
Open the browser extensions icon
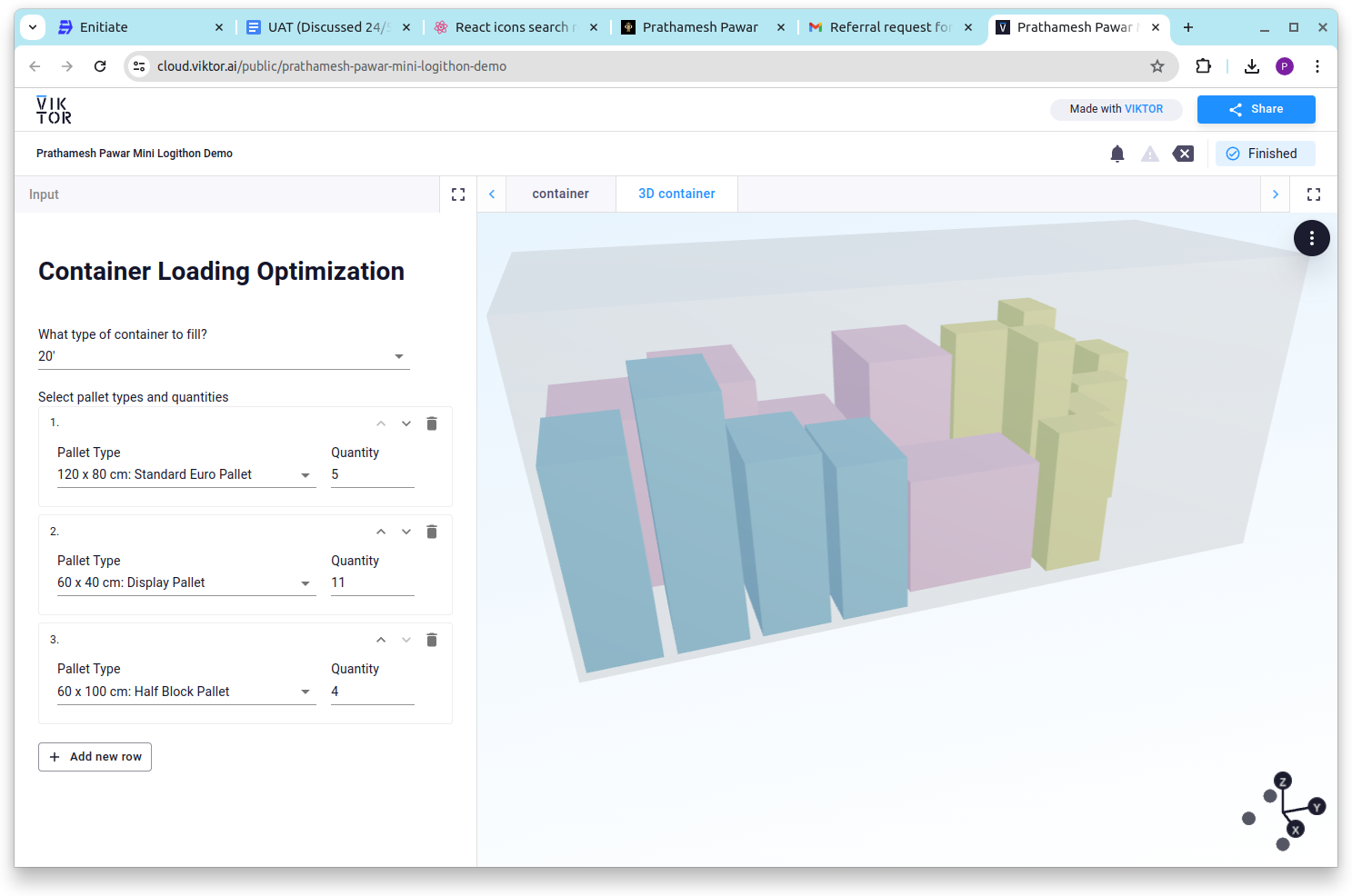pyautogui.click(x=1204, y=66)
